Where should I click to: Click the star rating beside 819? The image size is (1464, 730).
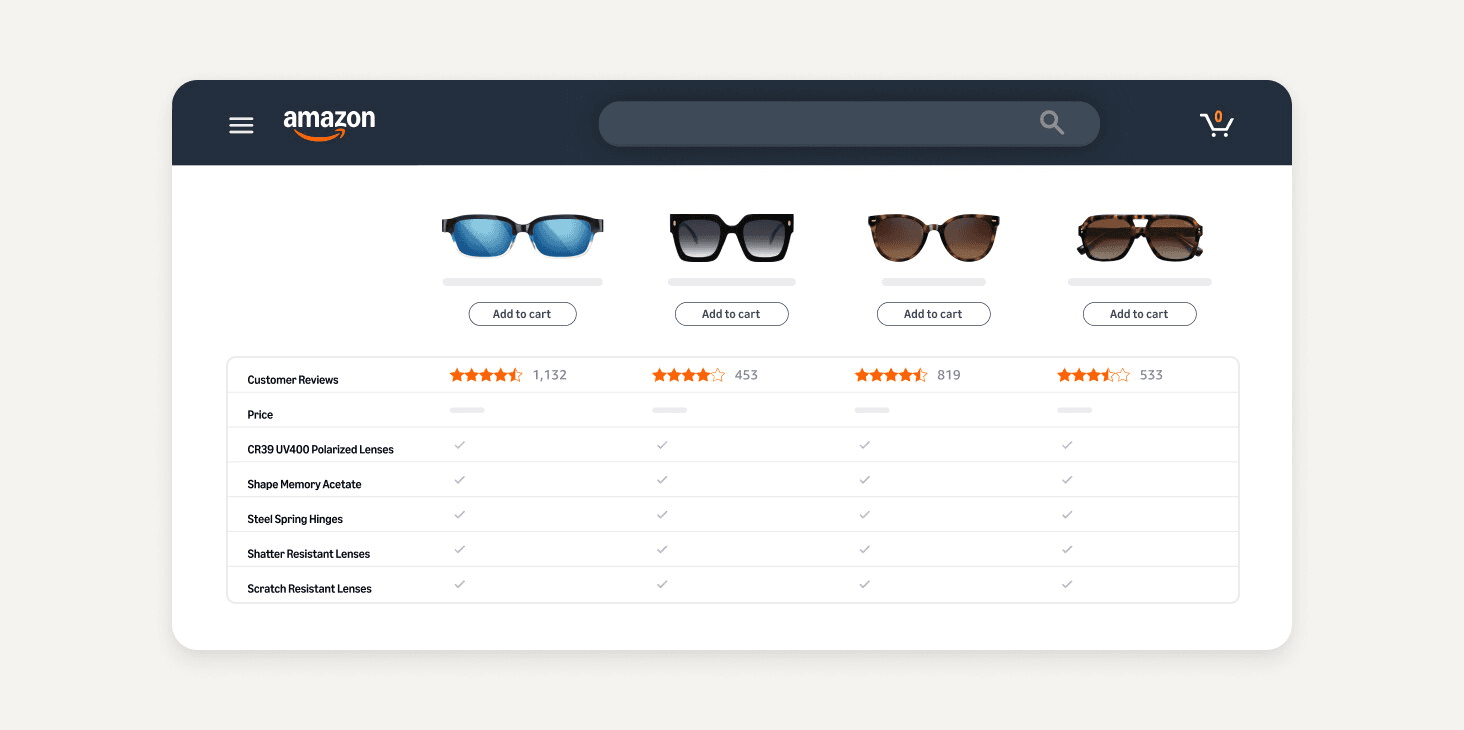coord(891,375)
